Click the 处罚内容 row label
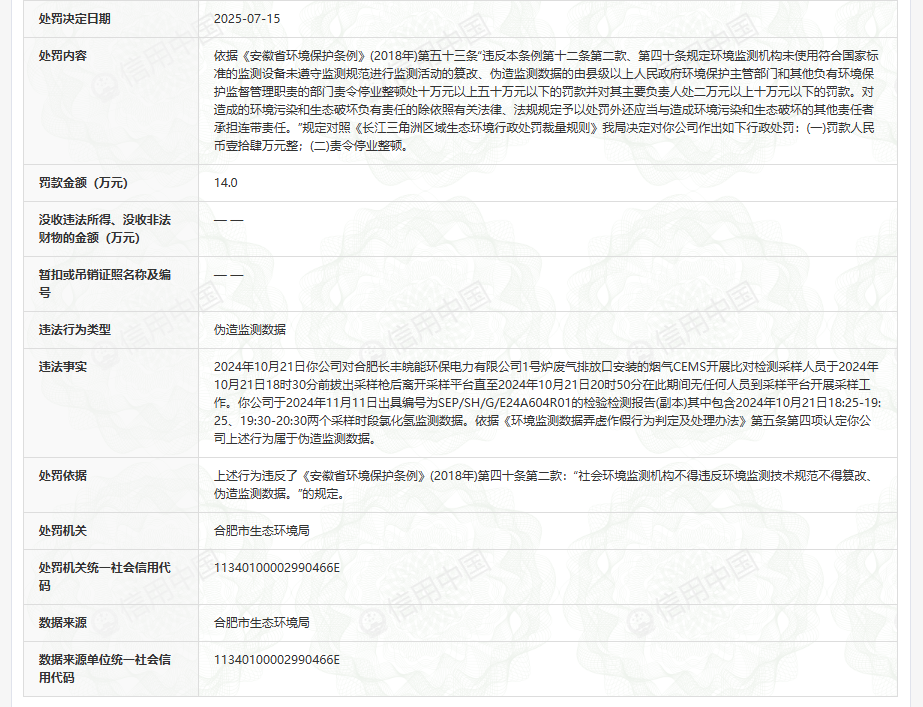The image size is (923, 707). pos(62,56)
